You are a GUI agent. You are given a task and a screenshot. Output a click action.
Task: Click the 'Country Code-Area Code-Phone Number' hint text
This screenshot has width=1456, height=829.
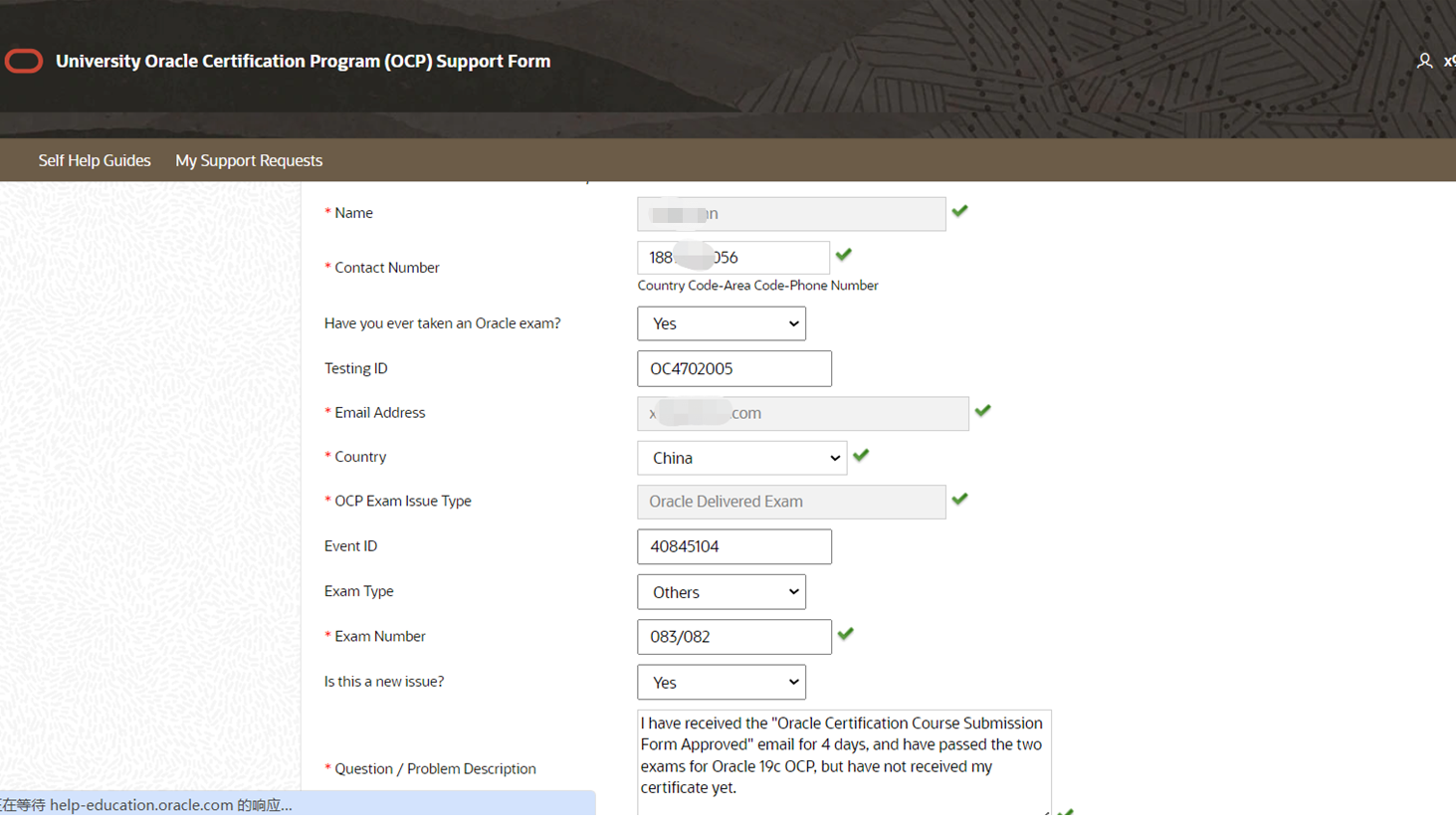pos(758,286)
